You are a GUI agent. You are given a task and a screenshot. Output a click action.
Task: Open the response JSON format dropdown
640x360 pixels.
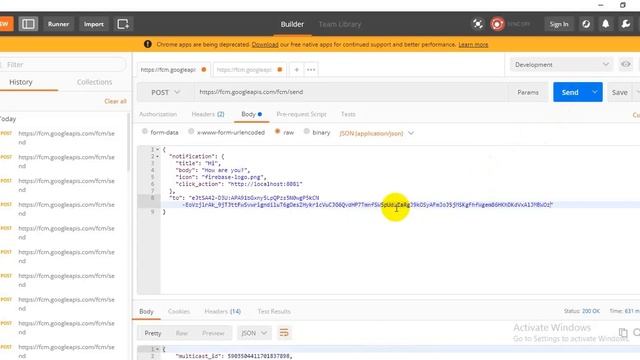coord(254,333)
